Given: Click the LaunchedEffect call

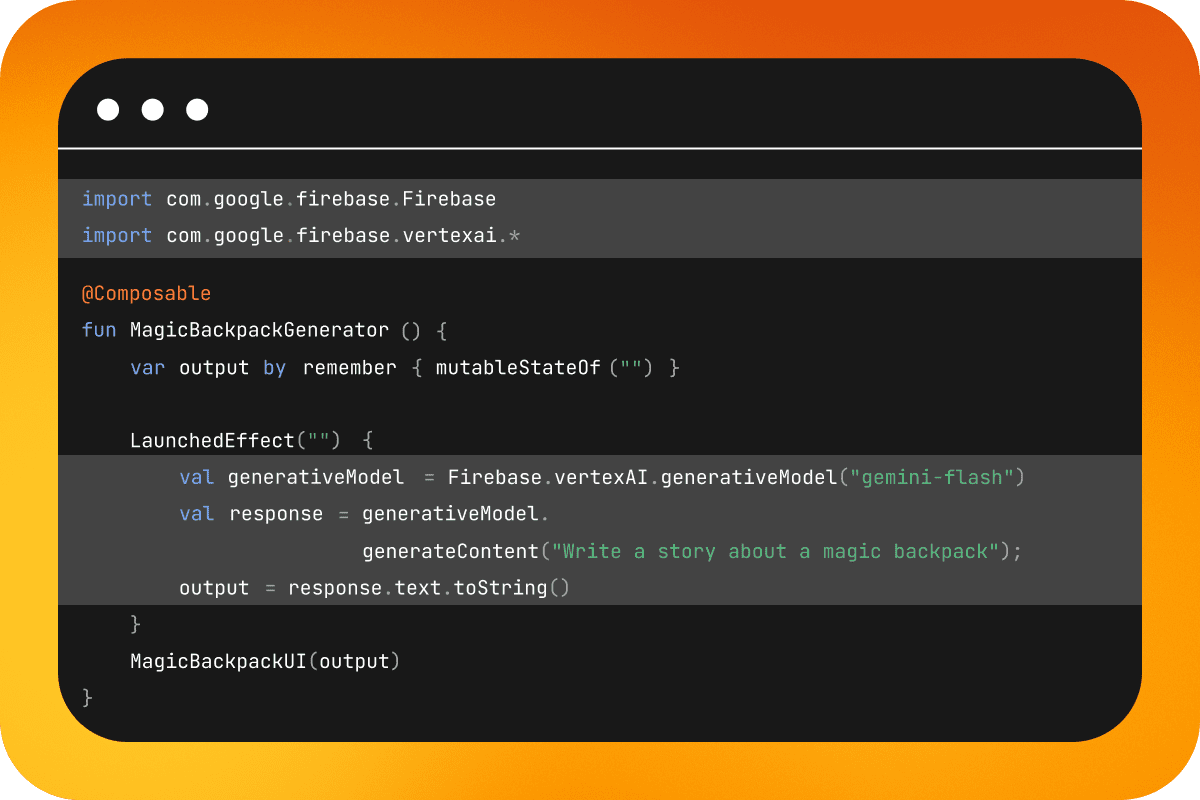Looking at the screenshot, I should (212, 441).
